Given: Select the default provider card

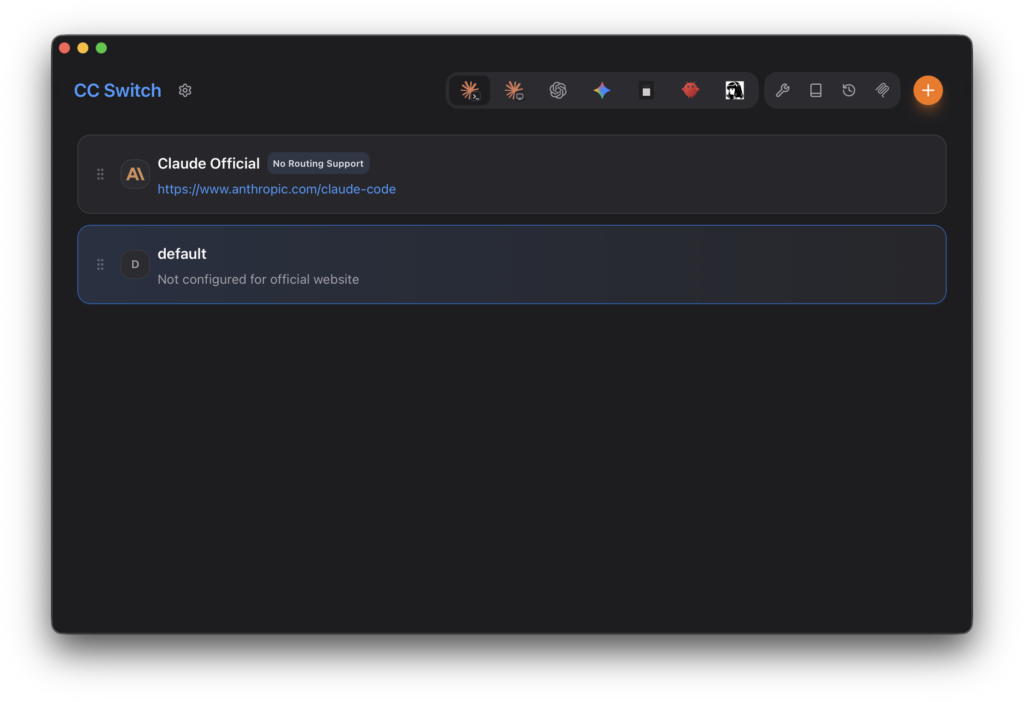Looking at the screenshot, I should click(x=512, y=264).
